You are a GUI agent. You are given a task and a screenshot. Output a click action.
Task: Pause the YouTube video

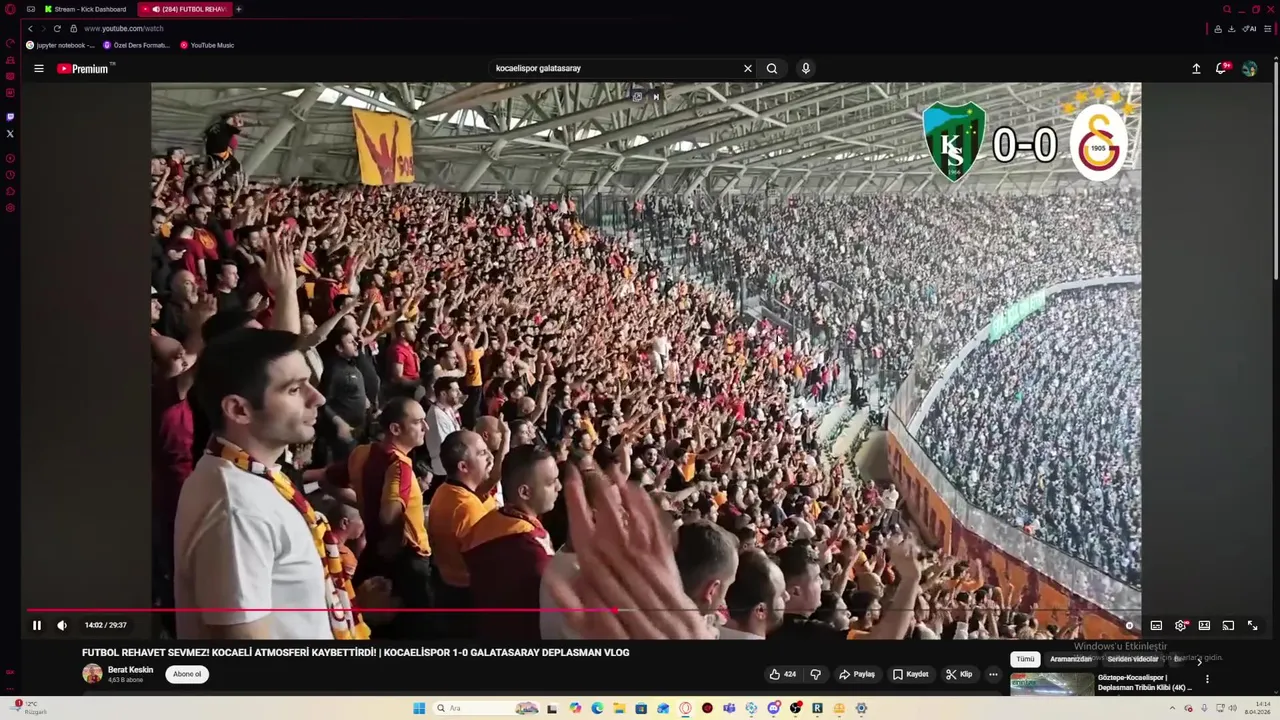pos(37,625)
